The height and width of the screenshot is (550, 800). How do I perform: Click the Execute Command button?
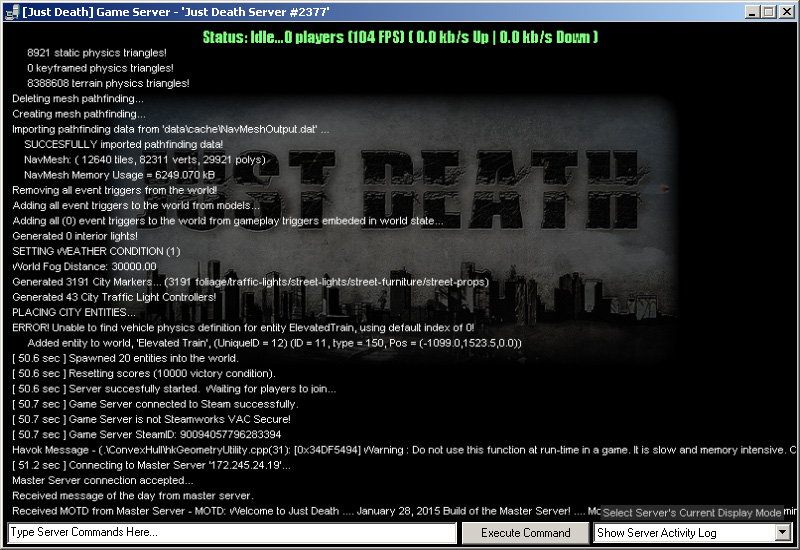526,533
